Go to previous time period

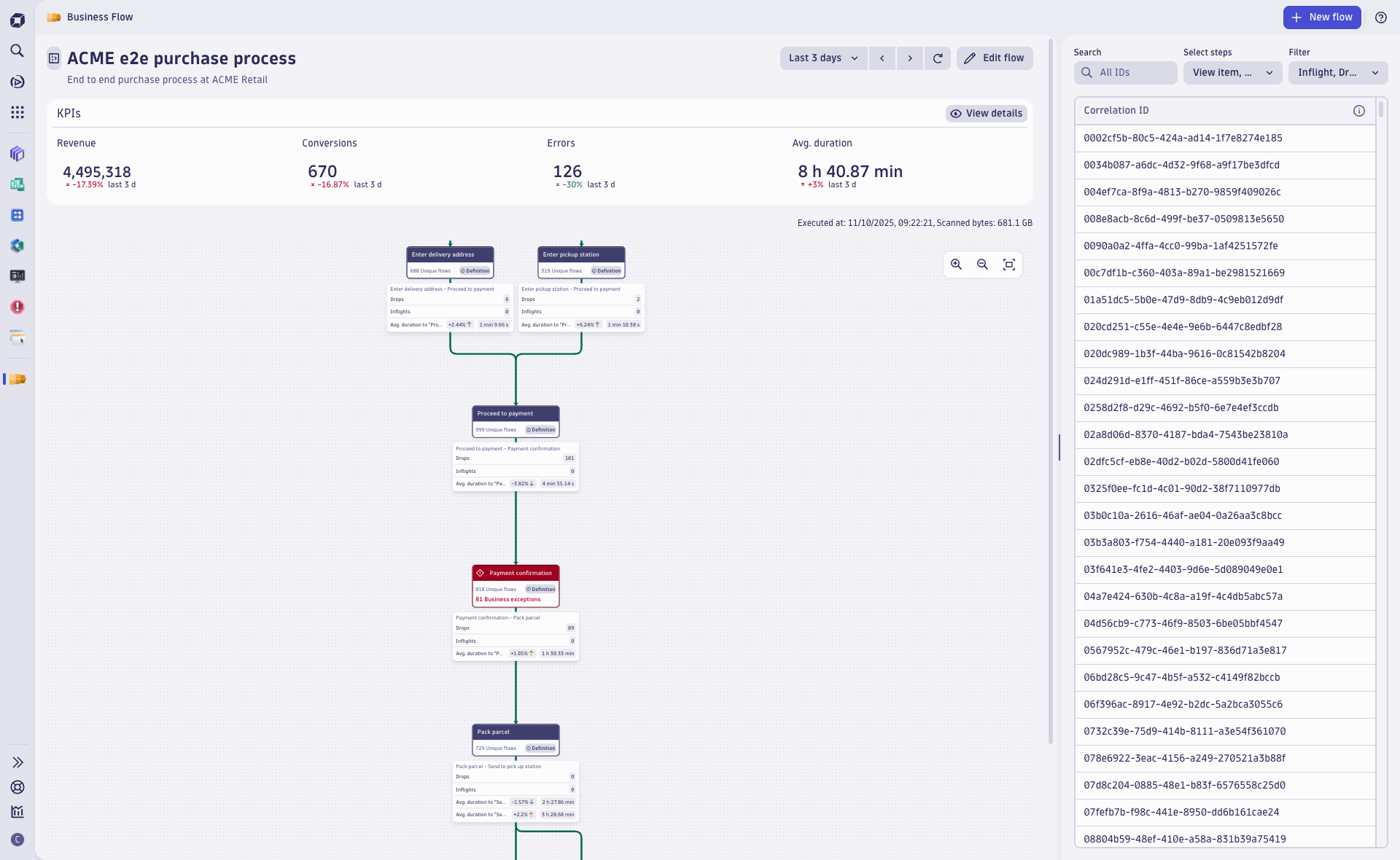pos(882,58)
